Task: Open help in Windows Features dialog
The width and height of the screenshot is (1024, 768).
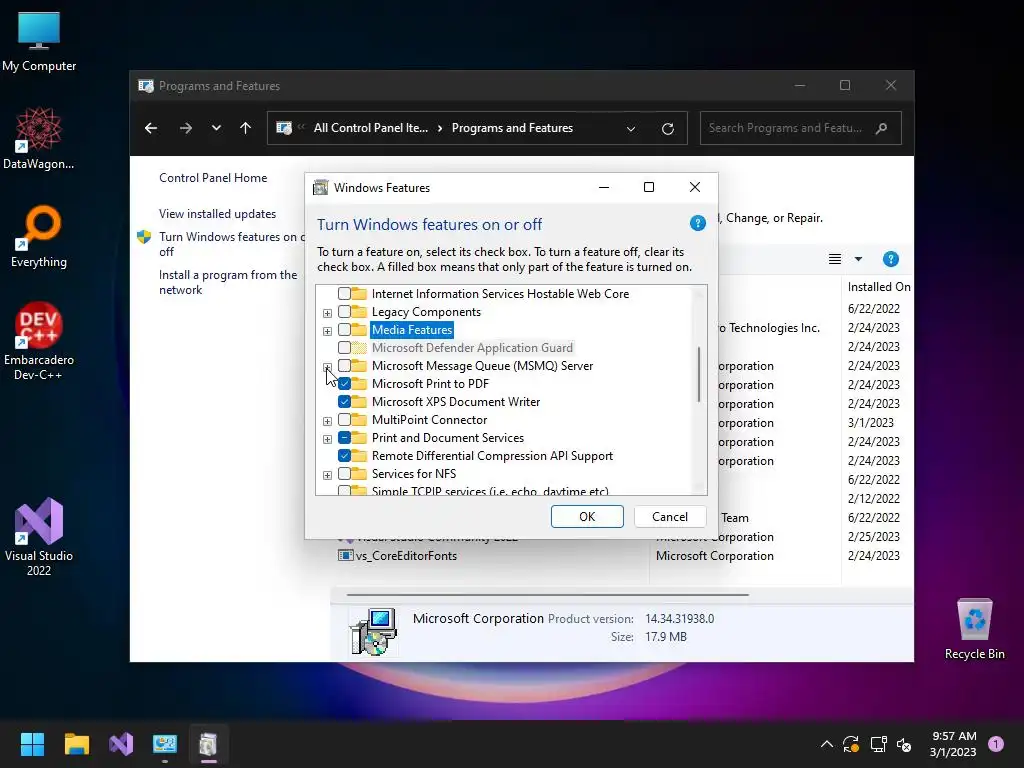Action: pyautogui.click(x=697, y=223)
